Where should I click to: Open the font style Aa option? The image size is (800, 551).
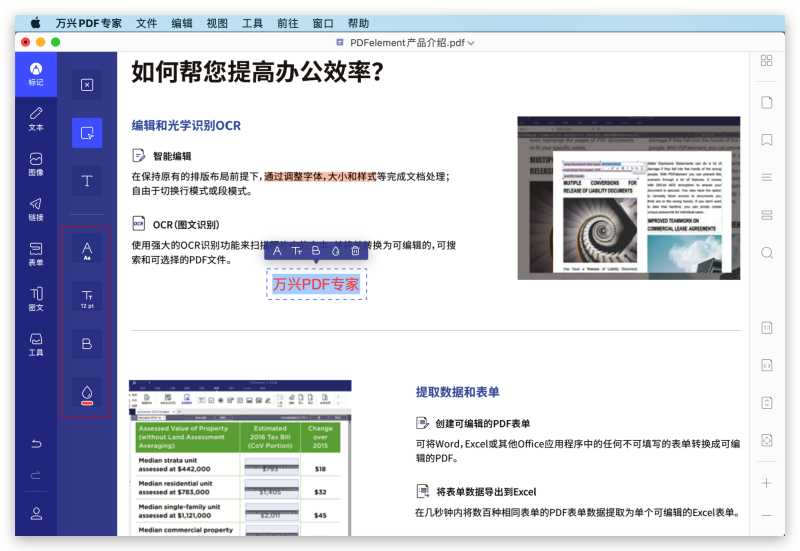(x=87, y=250)
